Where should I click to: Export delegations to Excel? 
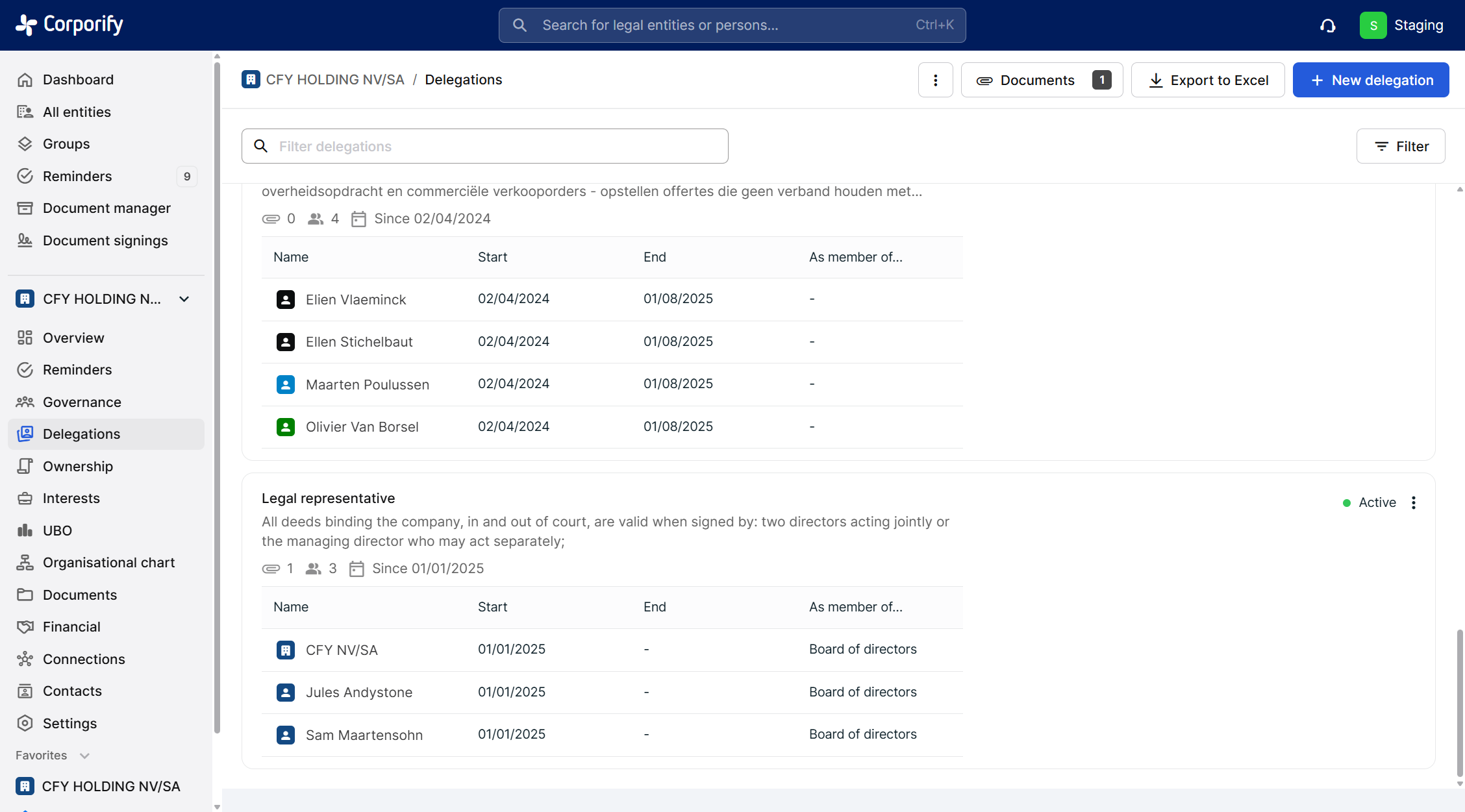pos(1207,80)
